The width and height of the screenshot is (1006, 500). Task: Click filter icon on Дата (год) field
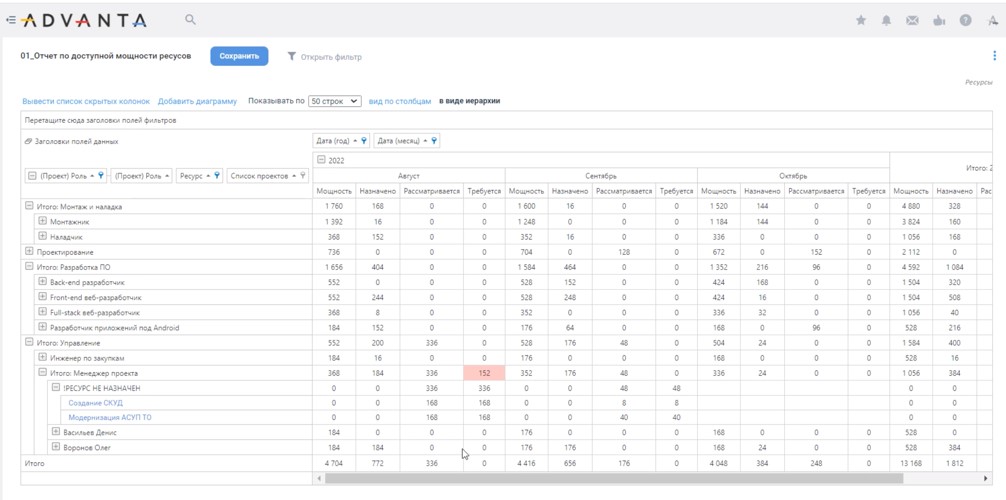tap(364, 141)
